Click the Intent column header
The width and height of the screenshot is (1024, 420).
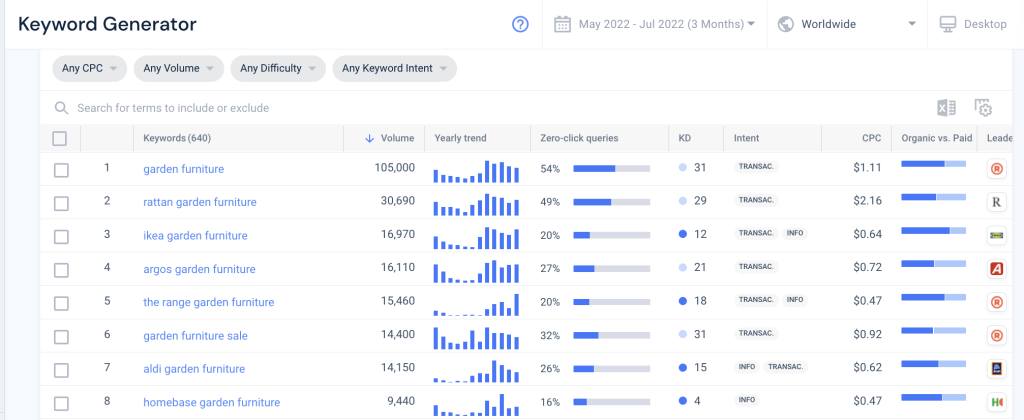[x=746, y=138]
